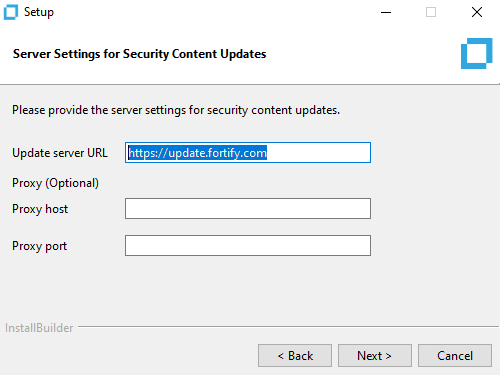Screen dimensions: 500x375
Task: Continue setup with the Next button
Action: click(x=375, y=356)
